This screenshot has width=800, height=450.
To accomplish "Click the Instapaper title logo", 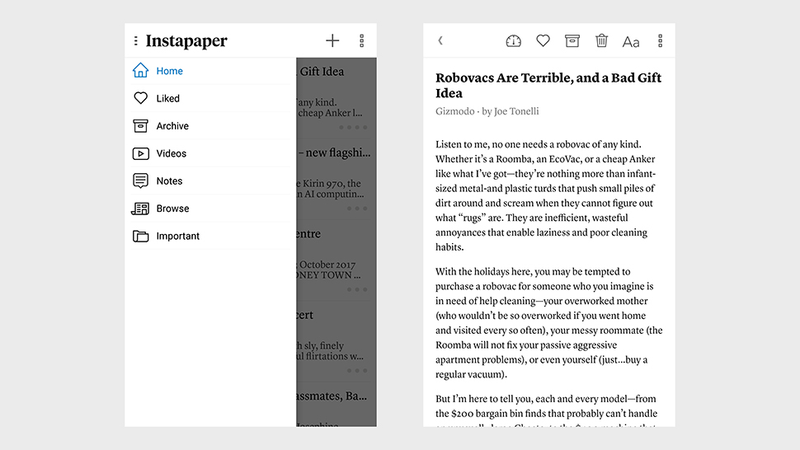I will point(186,41).
